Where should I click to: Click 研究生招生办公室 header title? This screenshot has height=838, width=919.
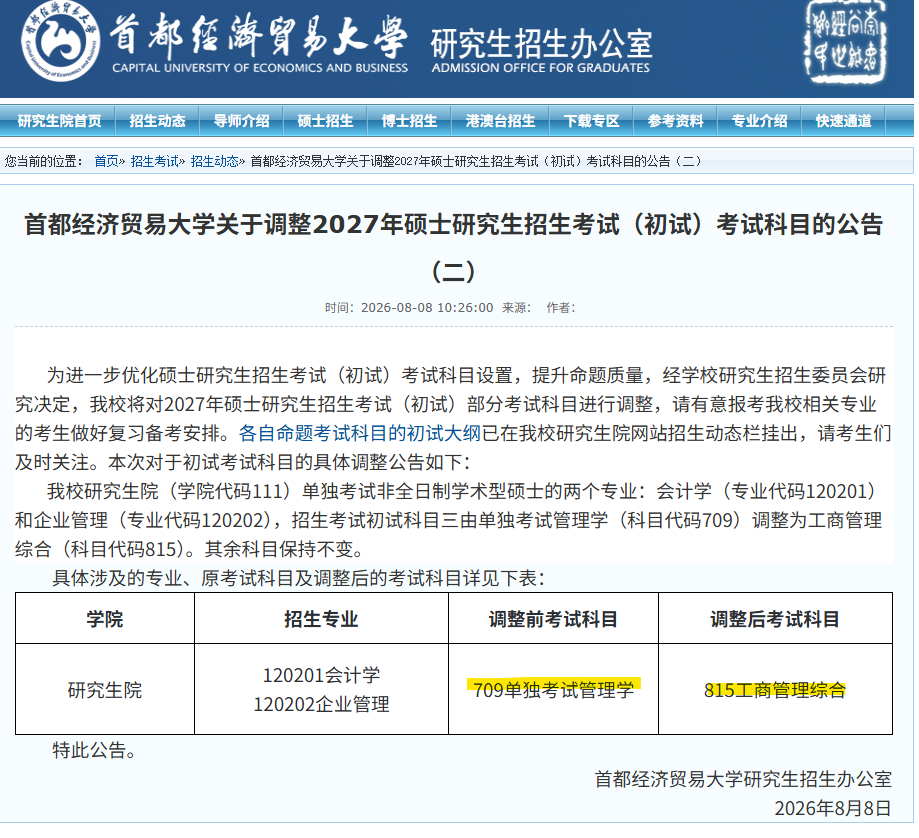(x=542, y=44)
